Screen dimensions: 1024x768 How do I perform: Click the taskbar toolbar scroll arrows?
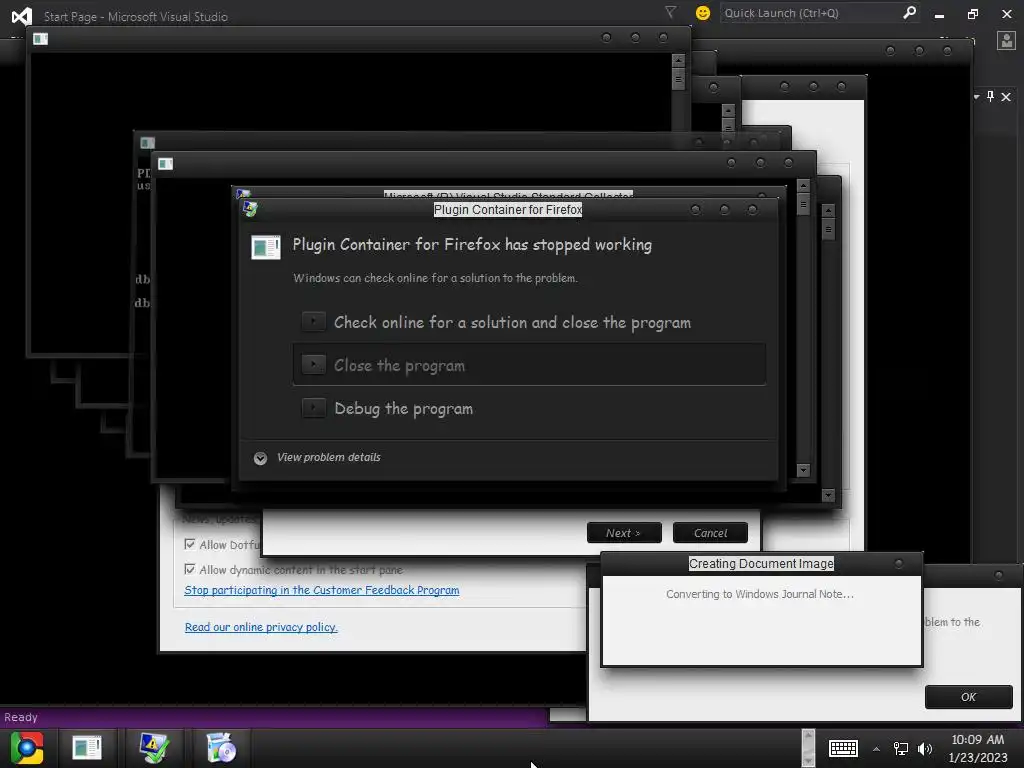[x=808, y=748]
